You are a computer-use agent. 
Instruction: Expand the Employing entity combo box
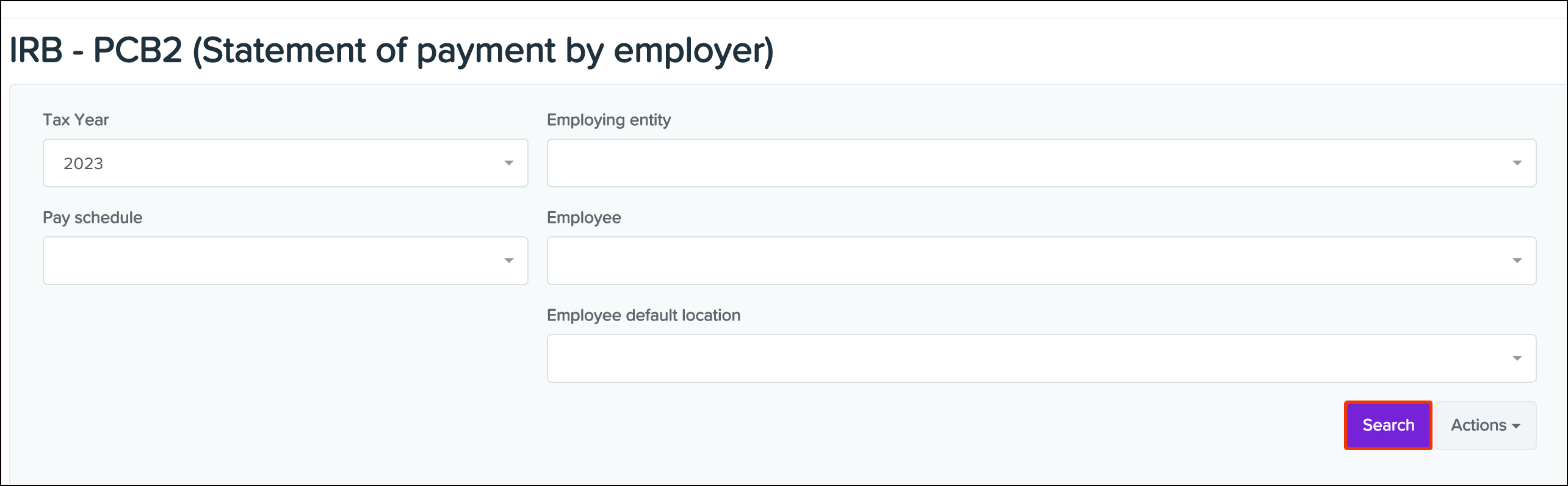(x=1041, y=163)
